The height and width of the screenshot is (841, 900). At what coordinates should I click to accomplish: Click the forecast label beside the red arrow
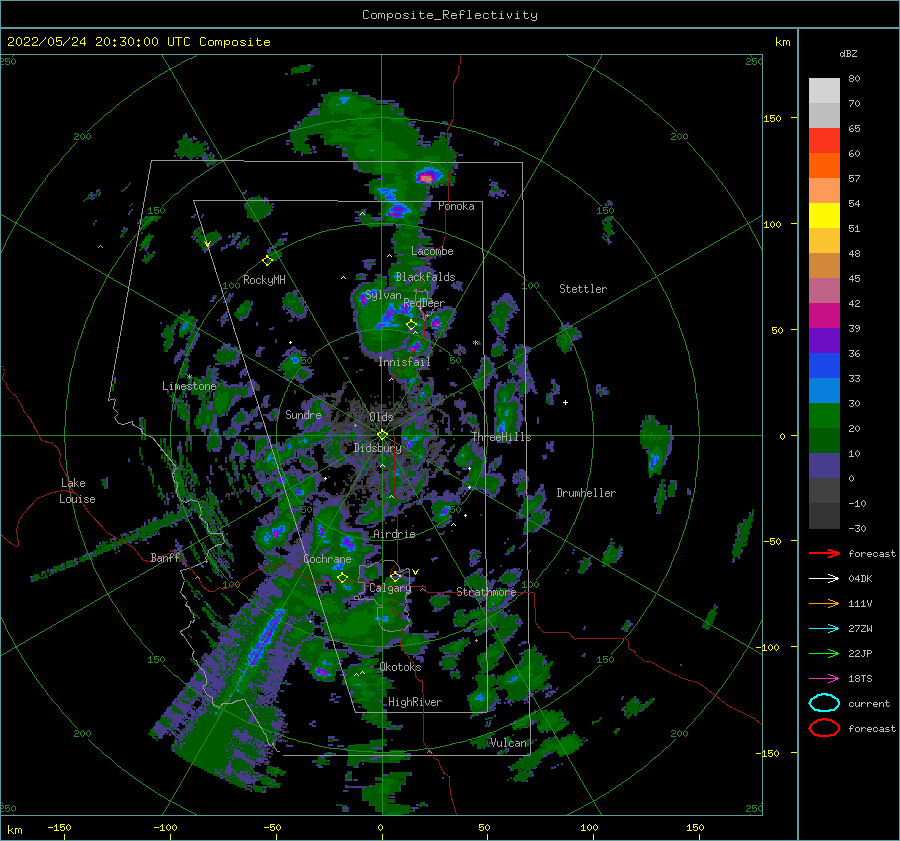point(872,554)
